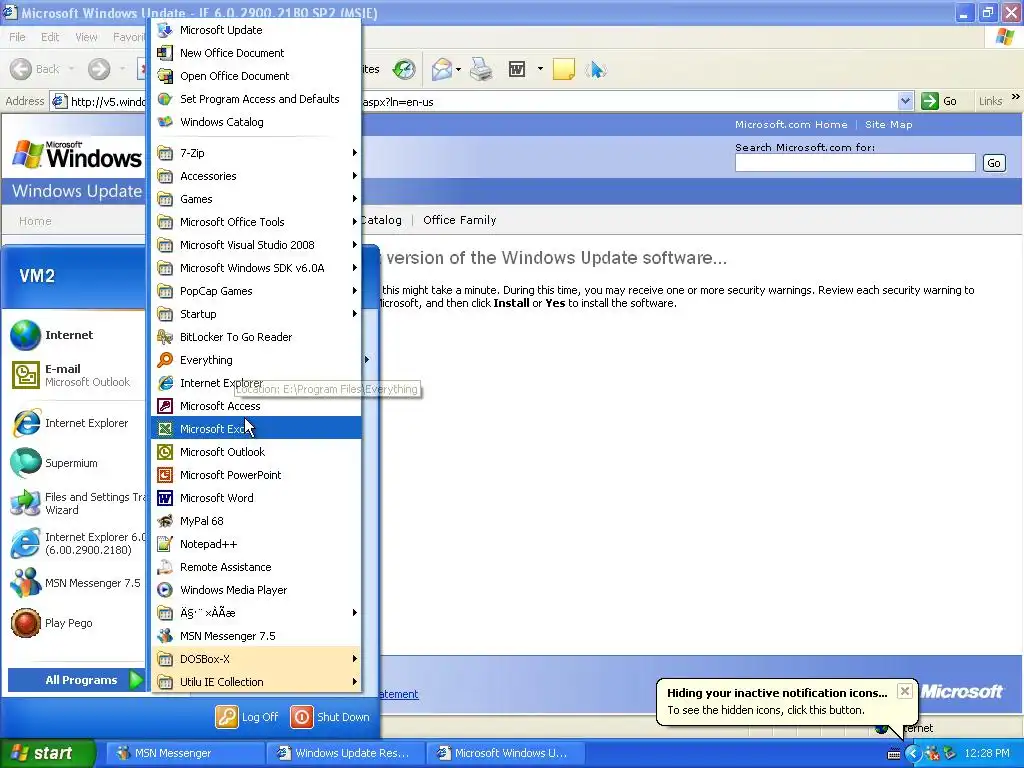Click the Set Program Access and Defaults icon
Screen dimensions: 1024x768
[x=165, y=99]
